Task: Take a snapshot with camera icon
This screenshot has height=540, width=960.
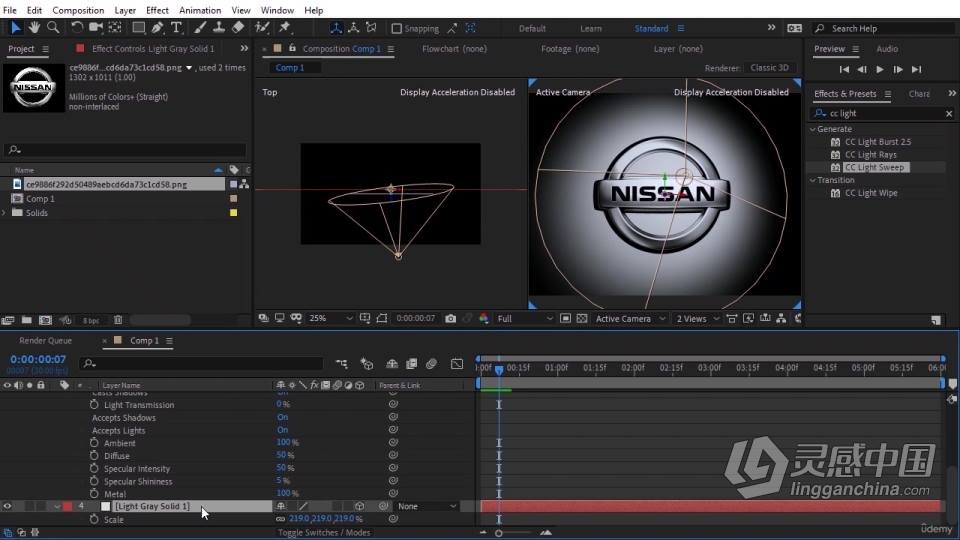Action: pyautogui.click(x=451, y=318)
